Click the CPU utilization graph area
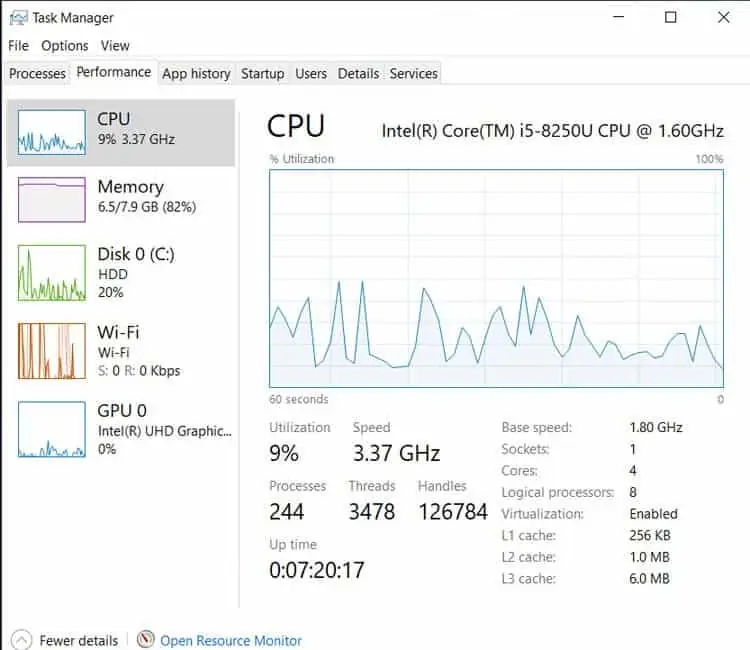 point(496,278)
